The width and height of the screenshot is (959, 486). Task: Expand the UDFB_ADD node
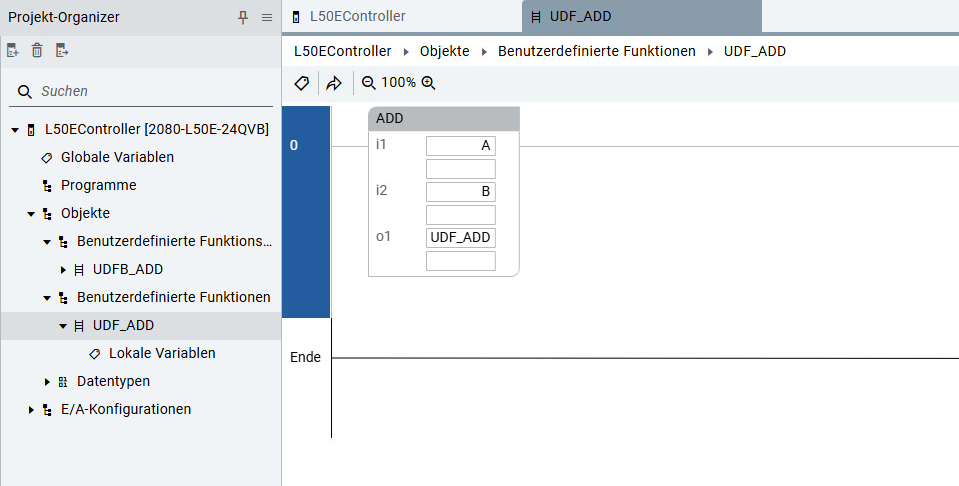click(x=63, y=270)
